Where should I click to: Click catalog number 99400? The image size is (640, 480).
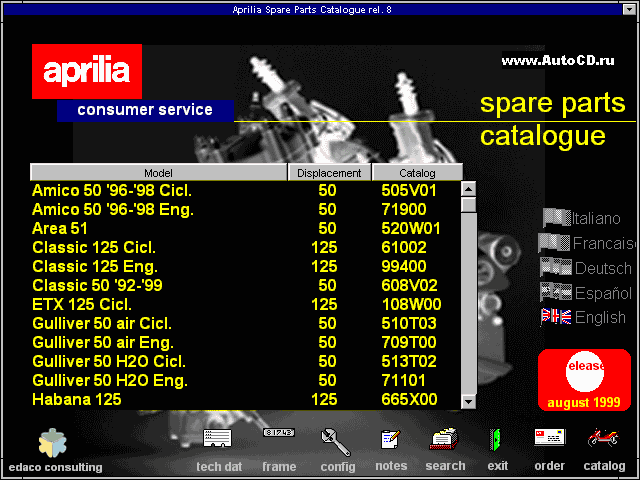(x=404, y=267)
